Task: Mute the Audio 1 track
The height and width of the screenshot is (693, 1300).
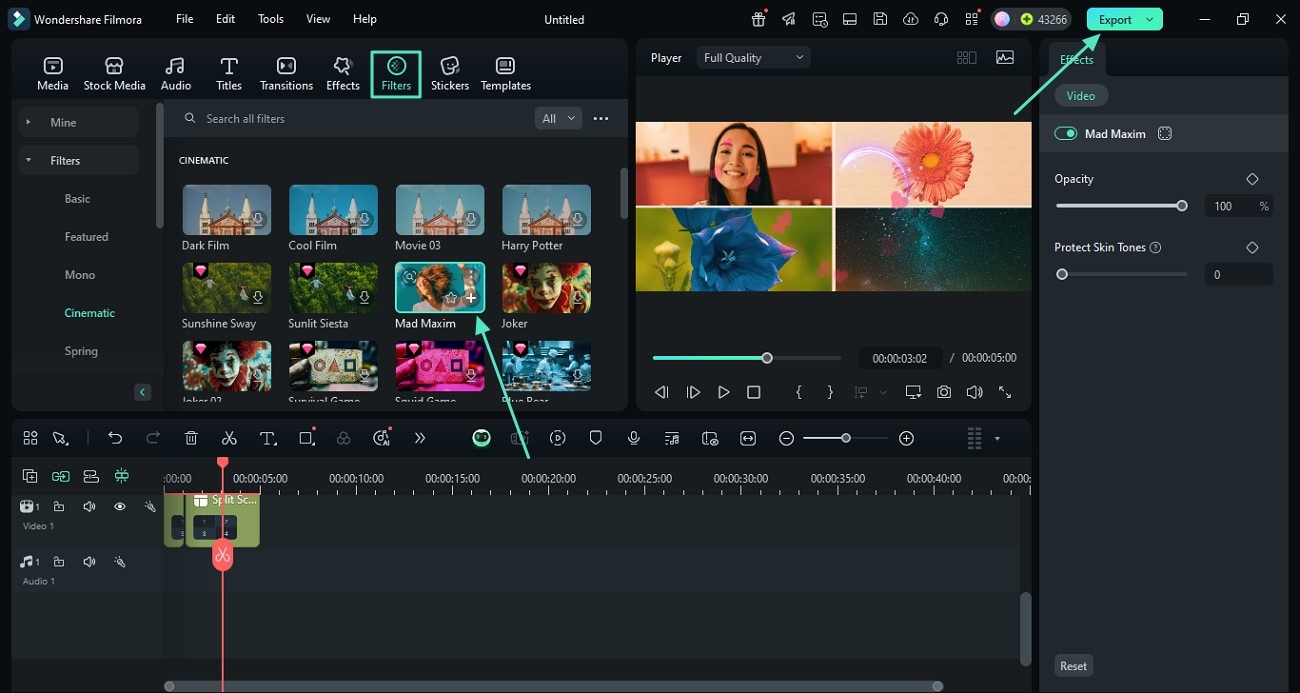Action: 89,562
